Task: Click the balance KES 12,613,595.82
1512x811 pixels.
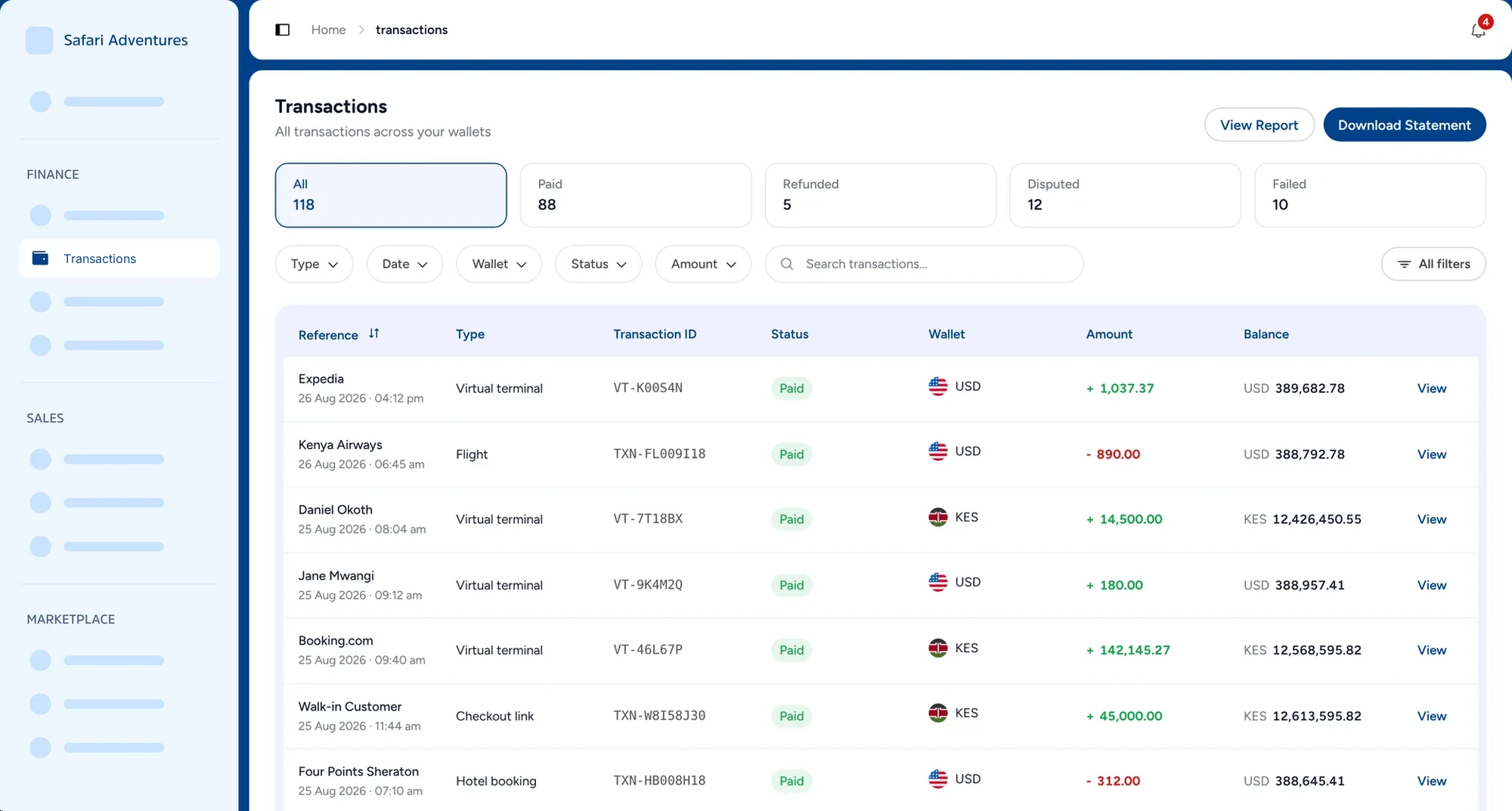Action: [x=1303, y=716]
